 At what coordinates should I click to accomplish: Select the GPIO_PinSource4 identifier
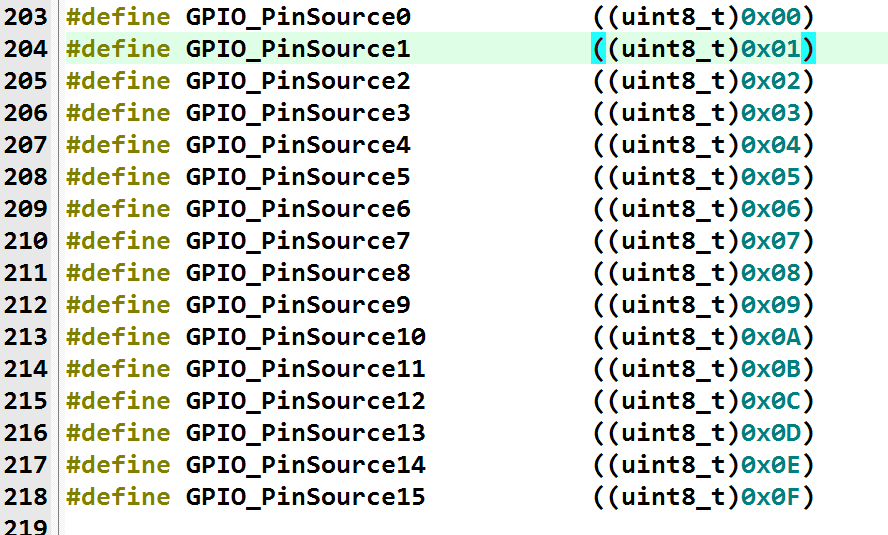(x=298, y=145)
